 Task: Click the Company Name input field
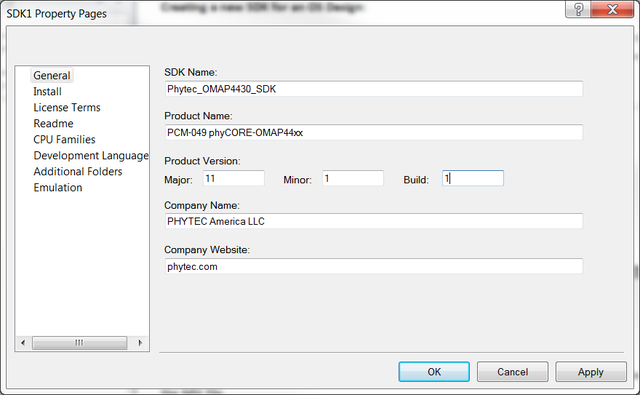(x=374, y=221)
